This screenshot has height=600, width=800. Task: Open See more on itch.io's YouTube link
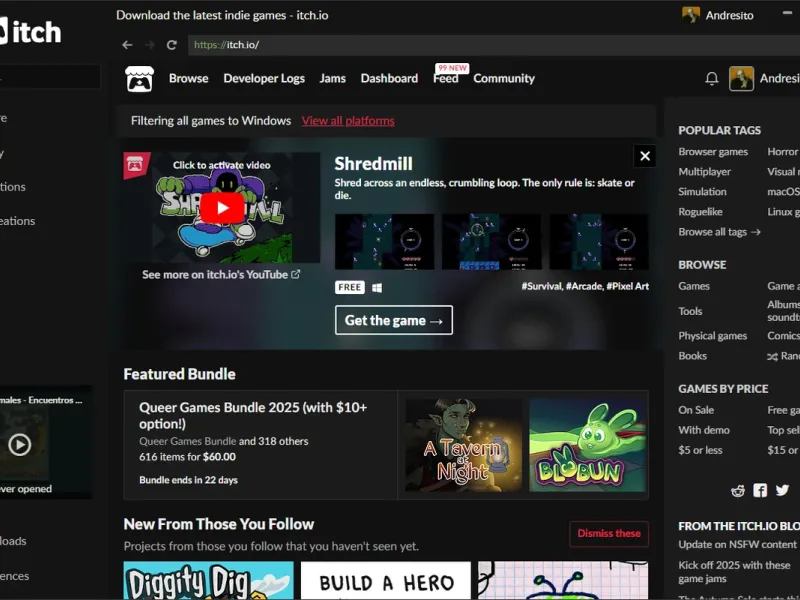(x=221, y=274)
